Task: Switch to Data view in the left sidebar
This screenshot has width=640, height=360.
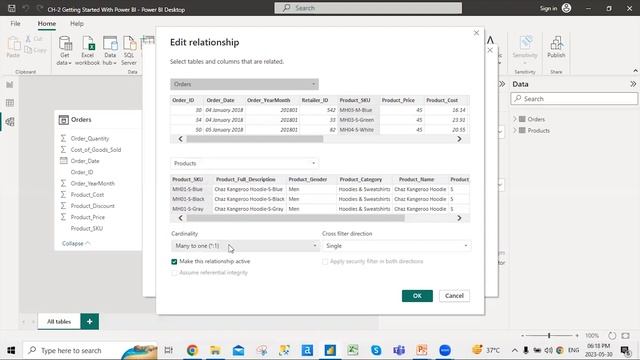Action: click(10, 103)
